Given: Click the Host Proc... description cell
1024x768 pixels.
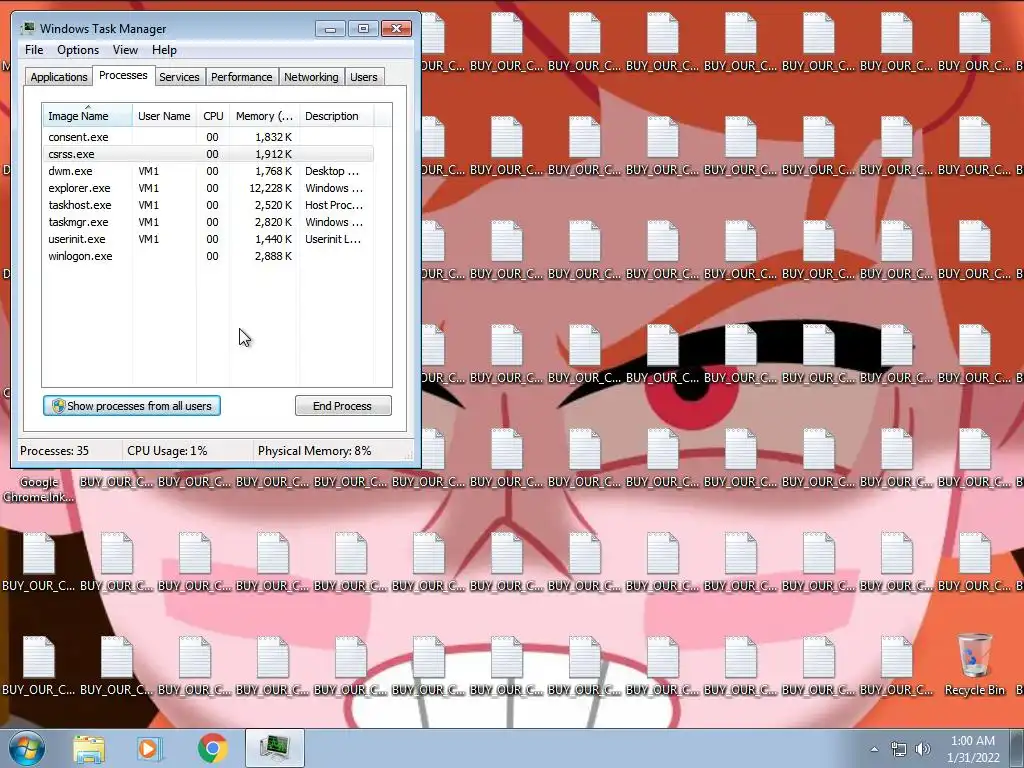Looking at the screenshot, I should (x=334, y=205).
